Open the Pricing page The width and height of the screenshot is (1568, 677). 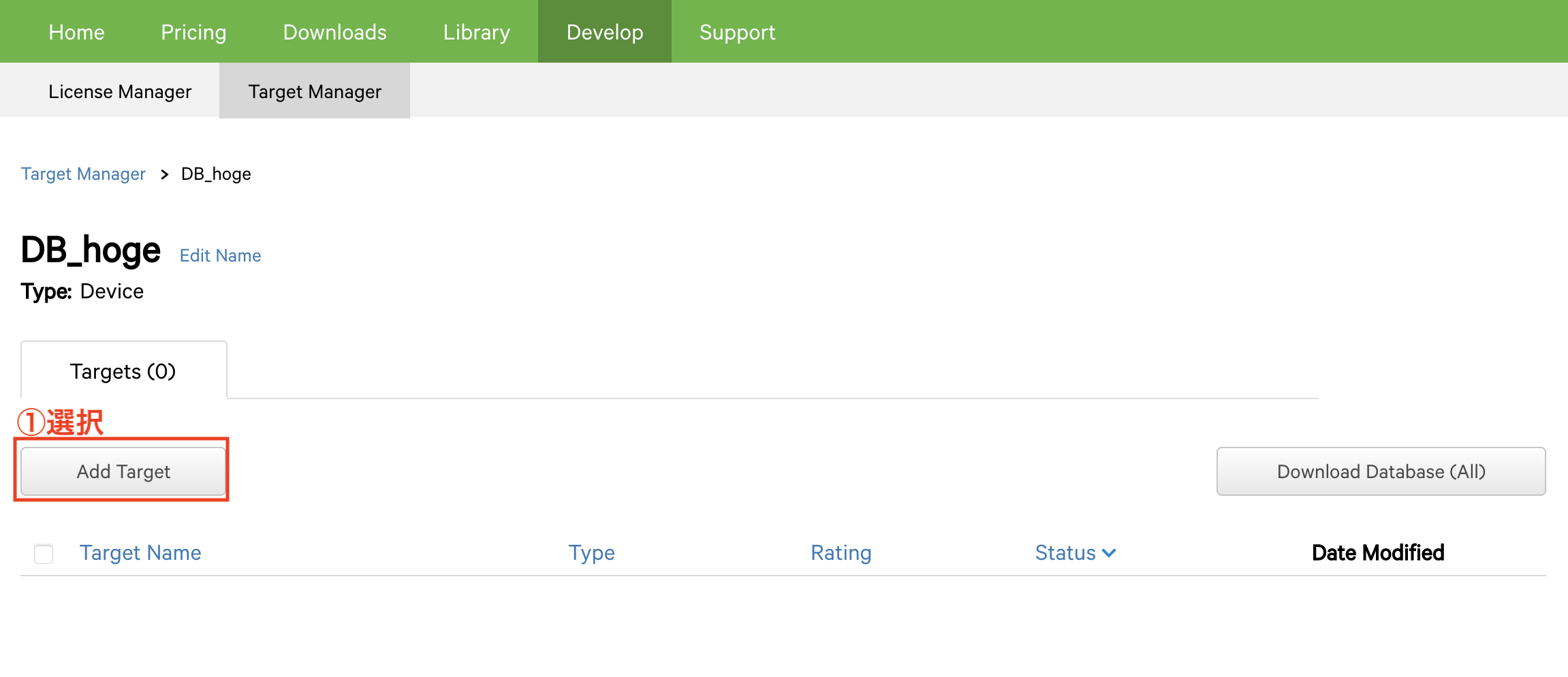pyautogui.click(x=193, y=32)
